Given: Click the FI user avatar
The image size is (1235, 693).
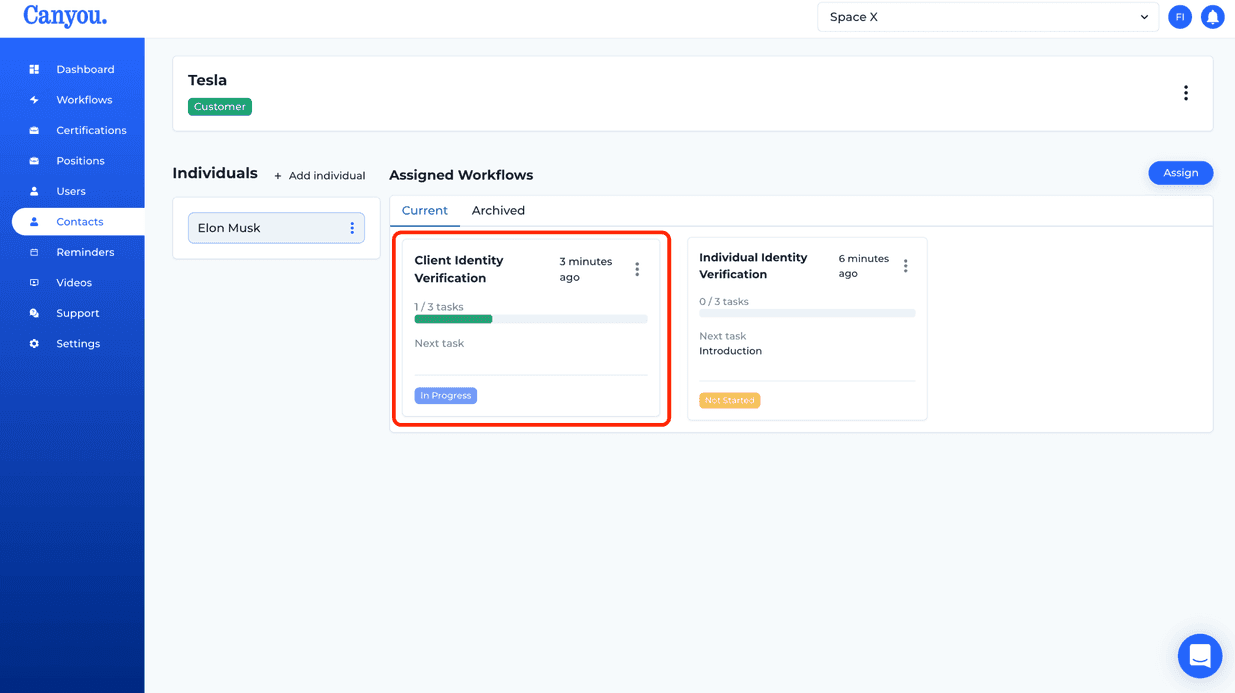Looking at the screenshot, I should point(1180,17).
